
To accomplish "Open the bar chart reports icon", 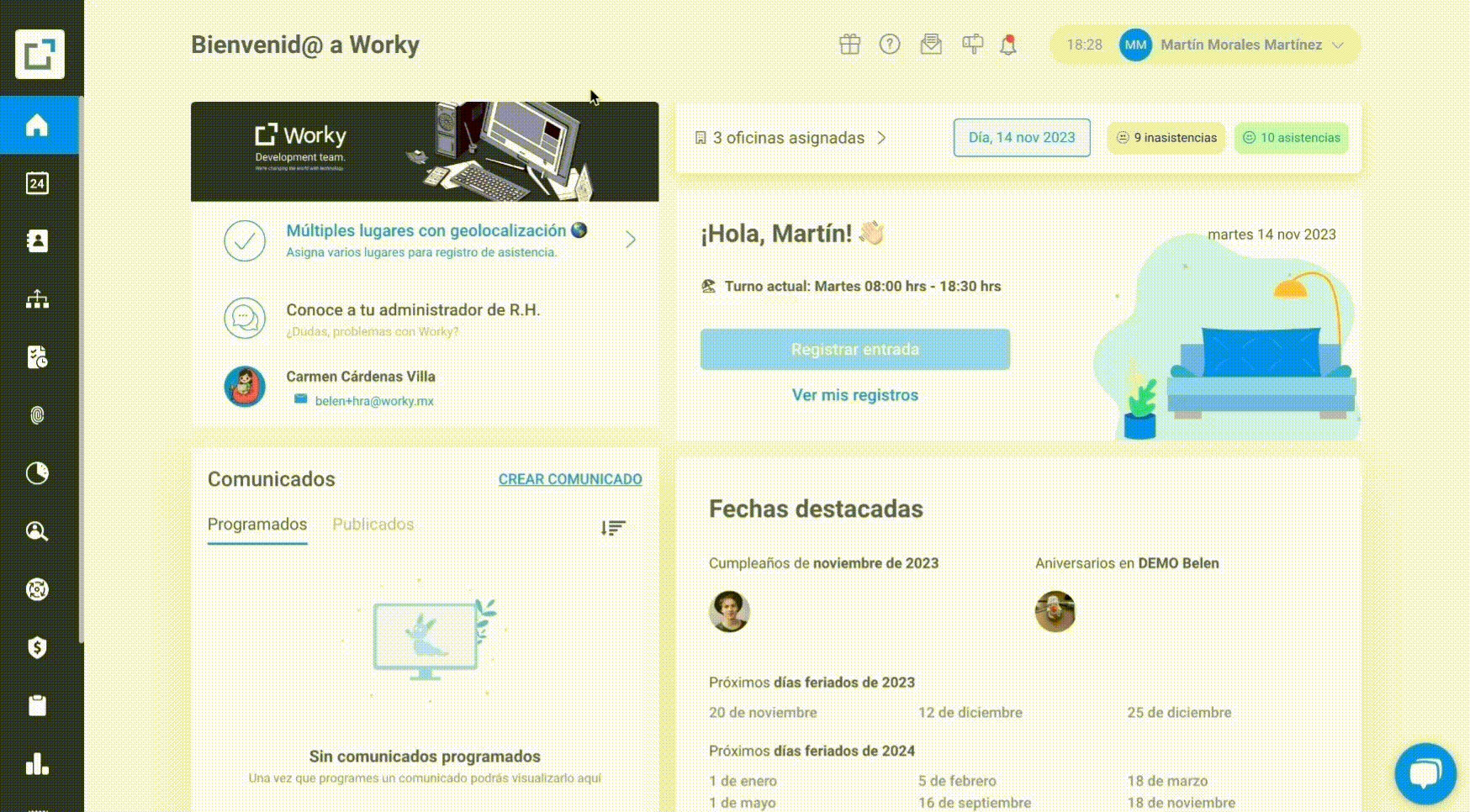I will tap(37, 763).
